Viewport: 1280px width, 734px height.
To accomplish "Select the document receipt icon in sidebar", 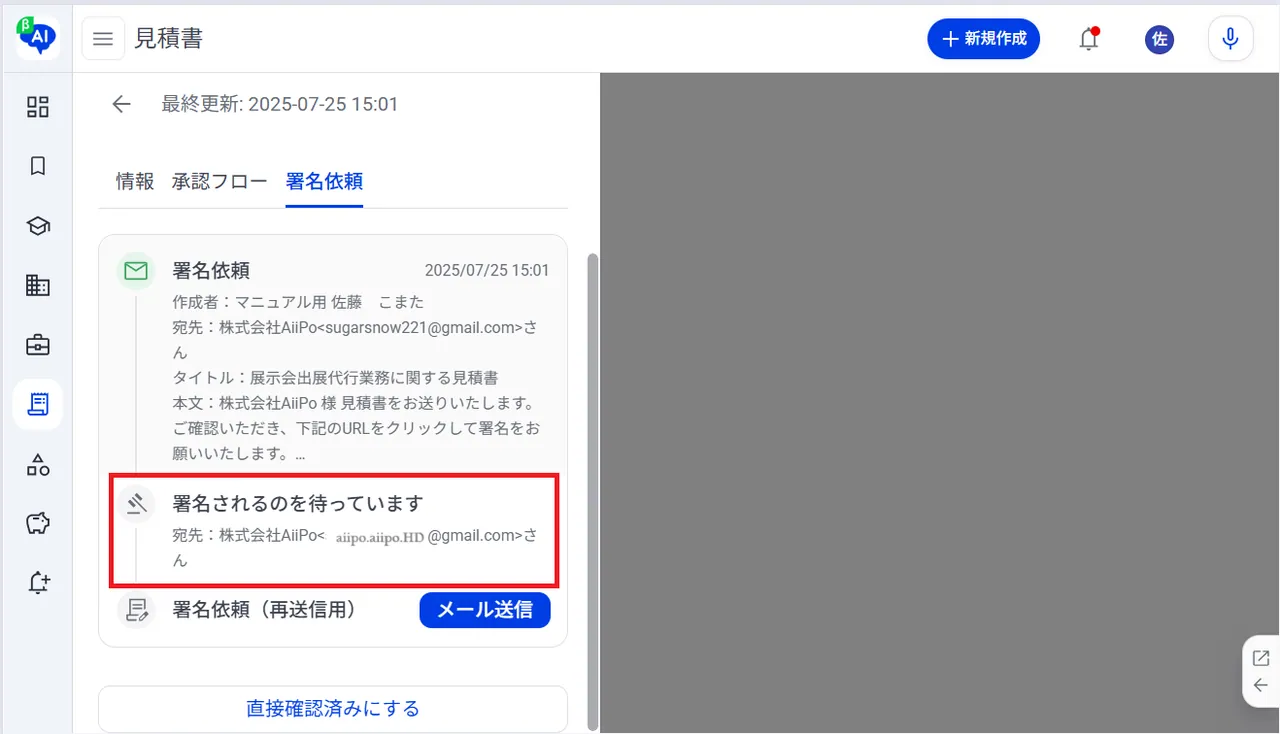I will [x=38, y=404].
